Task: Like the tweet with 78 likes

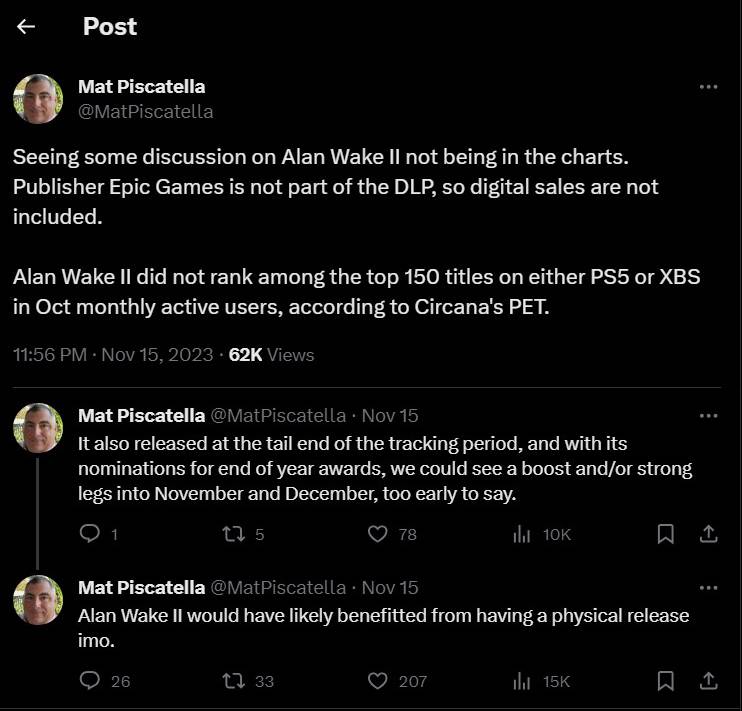Action: tap(378, 535)
